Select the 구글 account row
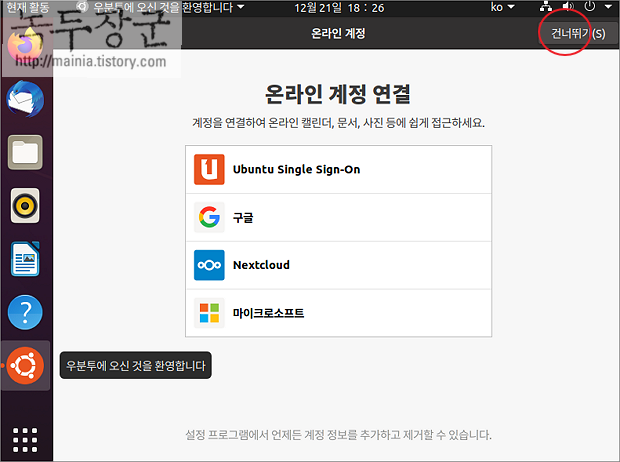Viewport: 620px width, 462px height. coord(338,217)
